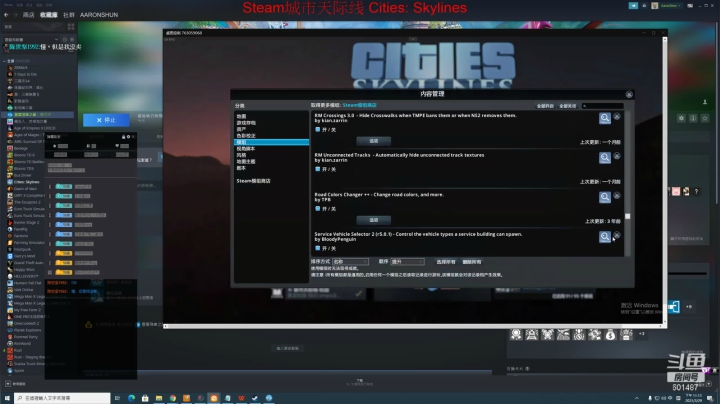720x404 pixels.
Task: Open Microsoft Store from taskbar
Action: pos(145,398)
